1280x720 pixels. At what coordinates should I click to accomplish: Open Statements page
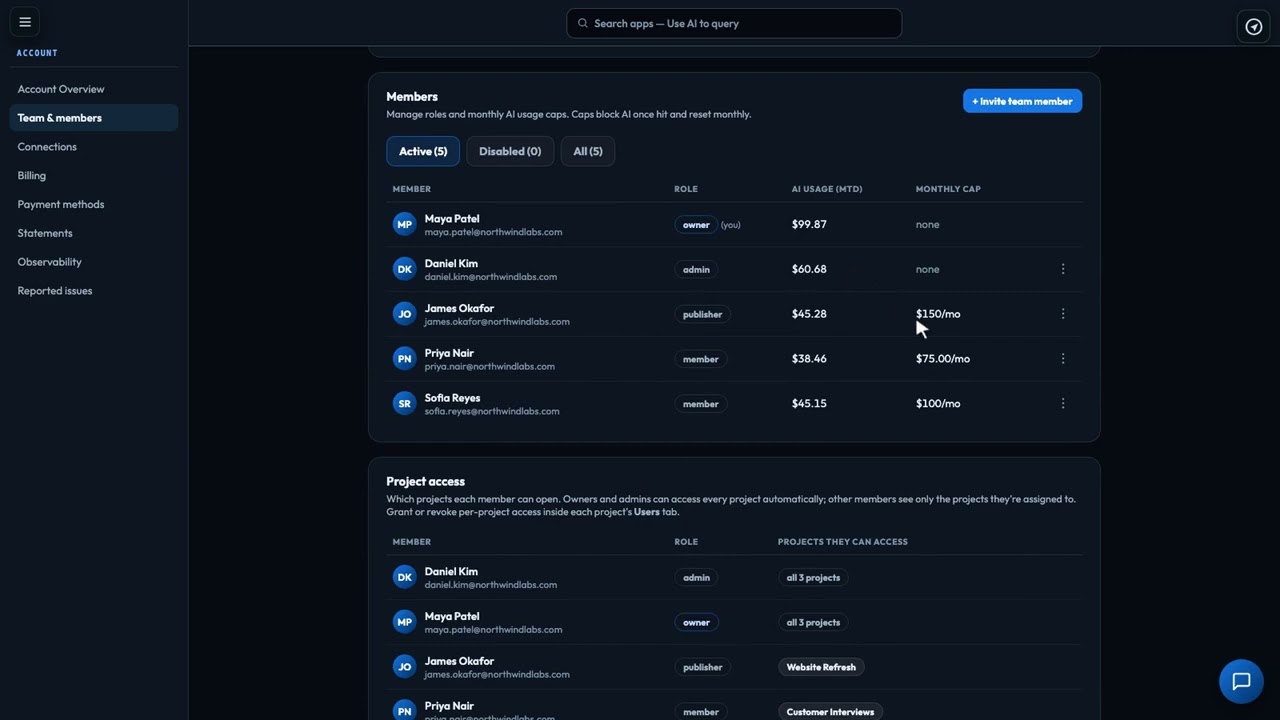click(x=94, y=233)
